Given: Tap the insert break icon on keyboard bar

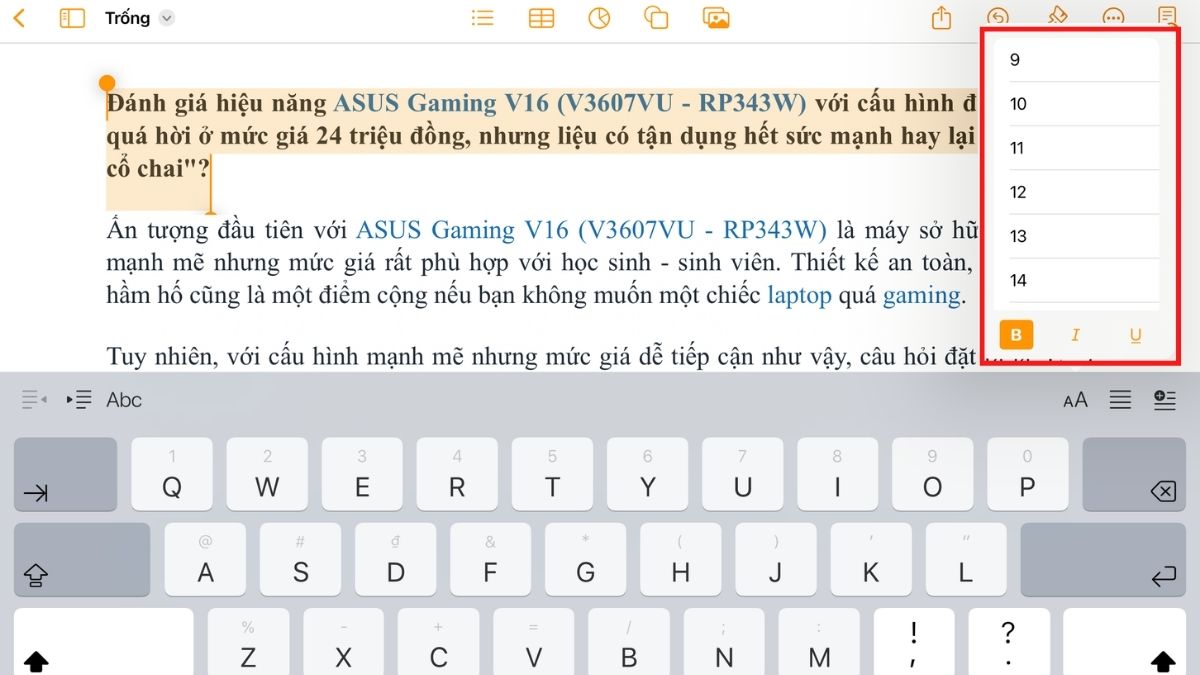Looking at the screenshot, I should click(1165, 400).
